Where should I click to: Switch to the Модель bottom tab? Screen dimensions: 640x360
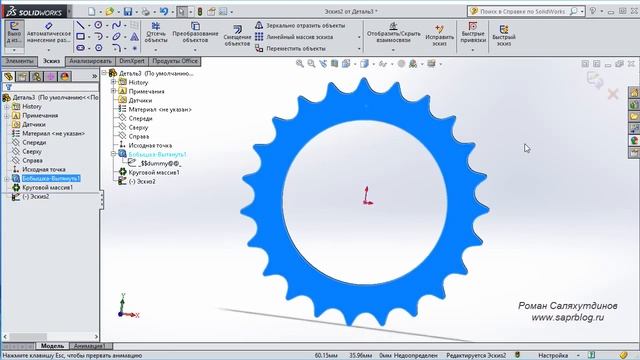pos(52,346)
